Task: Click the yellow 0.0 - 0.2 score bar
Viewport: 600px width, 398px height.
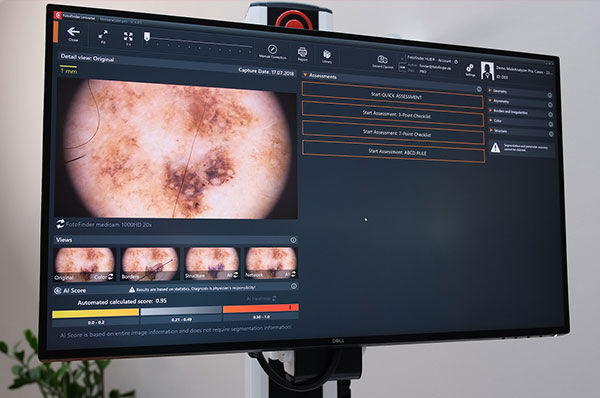Action: click(96, 313)
